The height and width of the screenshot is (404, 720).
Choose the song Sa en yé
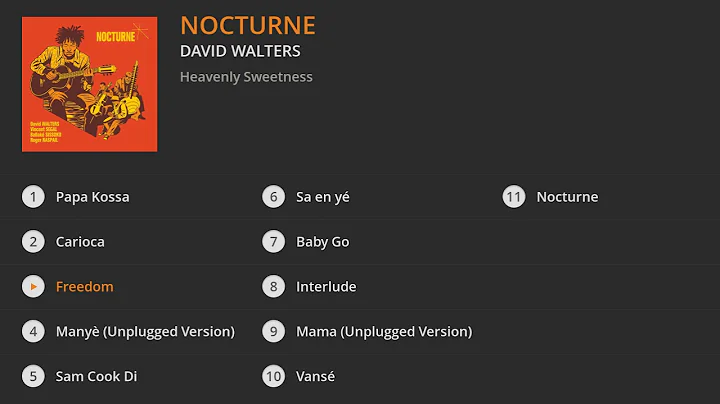click(x=322, y=197)
